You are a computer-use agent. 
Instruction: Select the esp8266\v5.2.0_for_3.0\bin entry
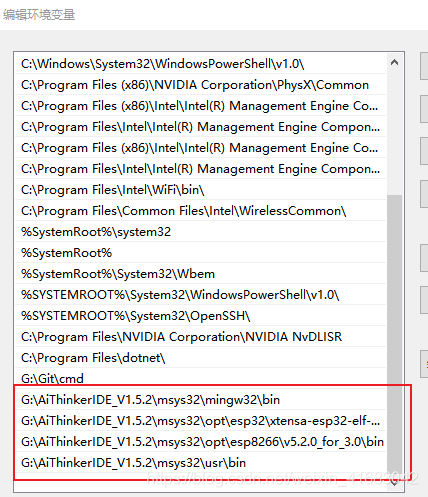coord(201,442)
